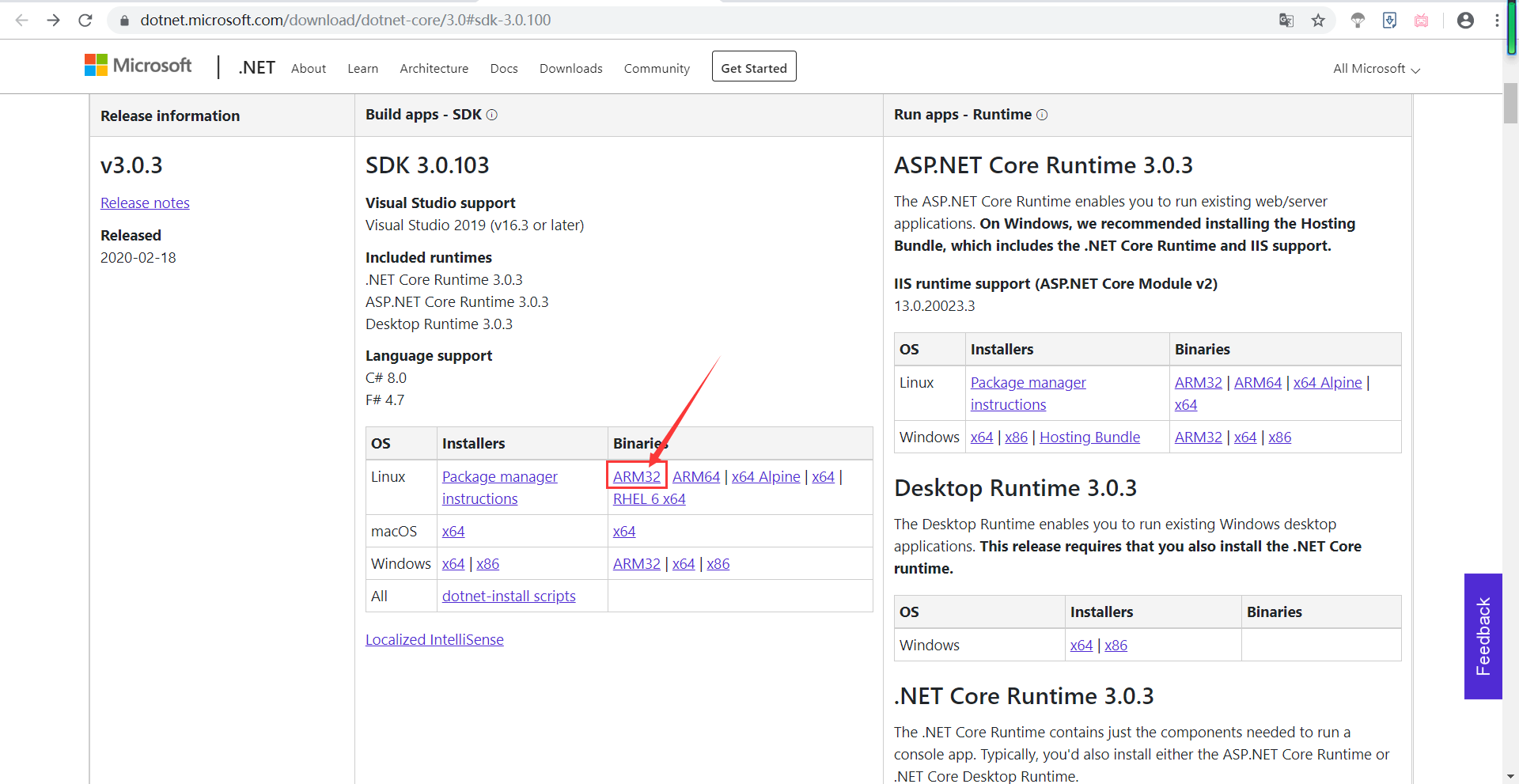Download SDK Linux RHEL 6 x64 binary
The height and width of the screenshot is (784, 1519).
[650, 499]
